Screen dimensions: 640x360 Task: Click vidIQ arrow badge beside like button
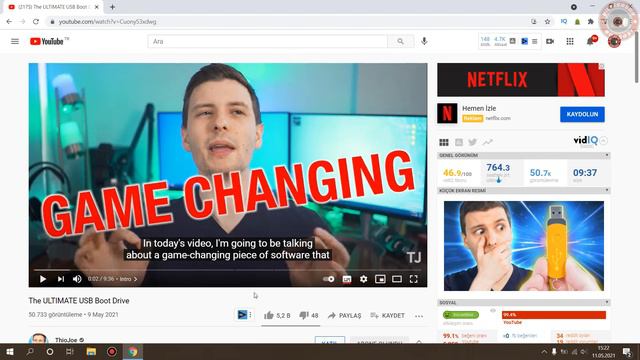pyautogui.click(x=242, y=315)
